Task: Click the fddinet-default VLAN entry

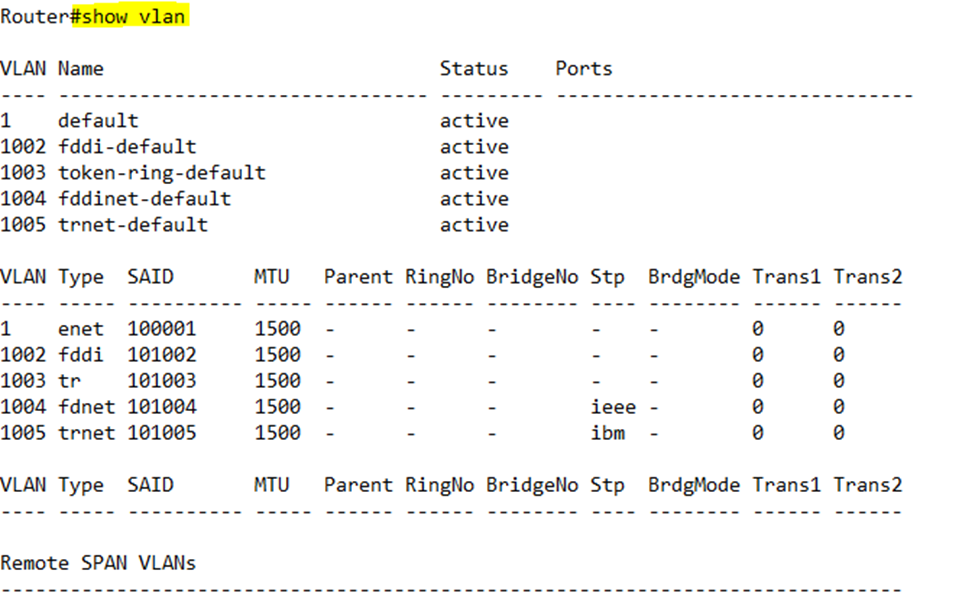Action: [x=144, y=199]
